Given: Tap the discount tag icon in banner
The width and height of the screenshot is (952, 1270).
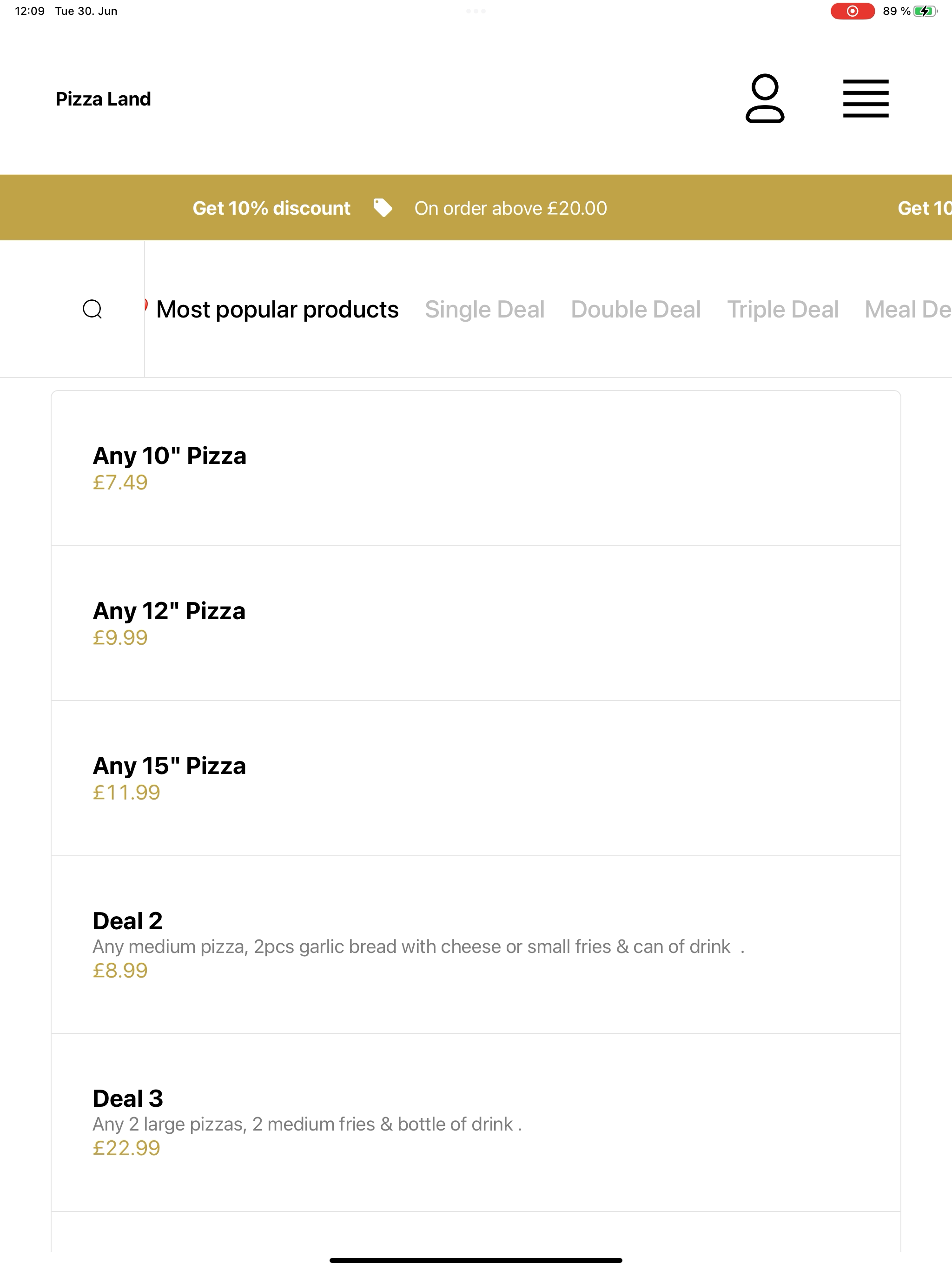Looking at the screenshot, I should point(383,208).
